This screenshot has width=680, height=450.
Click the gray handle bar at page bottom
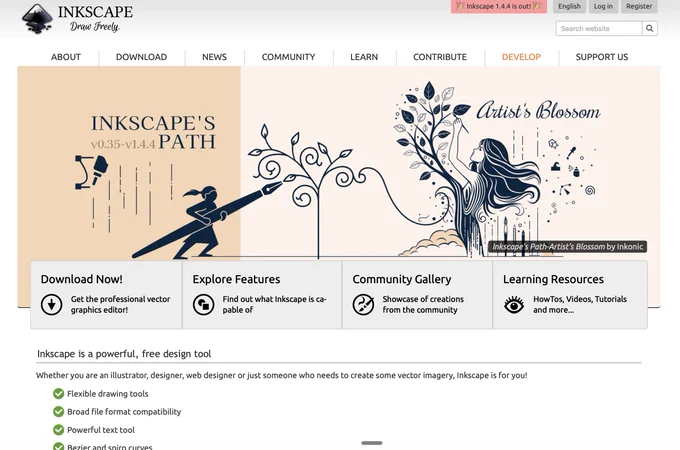[x=372, y=443]
